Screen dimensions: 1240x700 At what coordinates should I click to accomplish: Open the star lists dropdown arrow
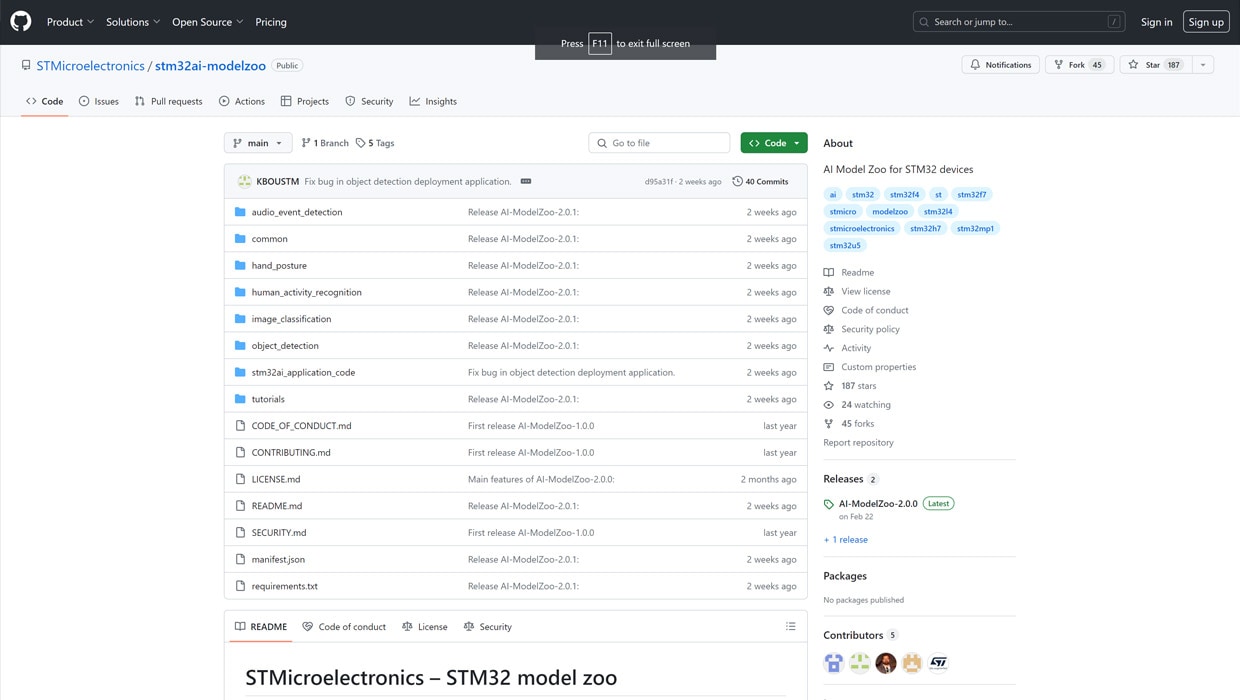click(x=1203, y=65)
